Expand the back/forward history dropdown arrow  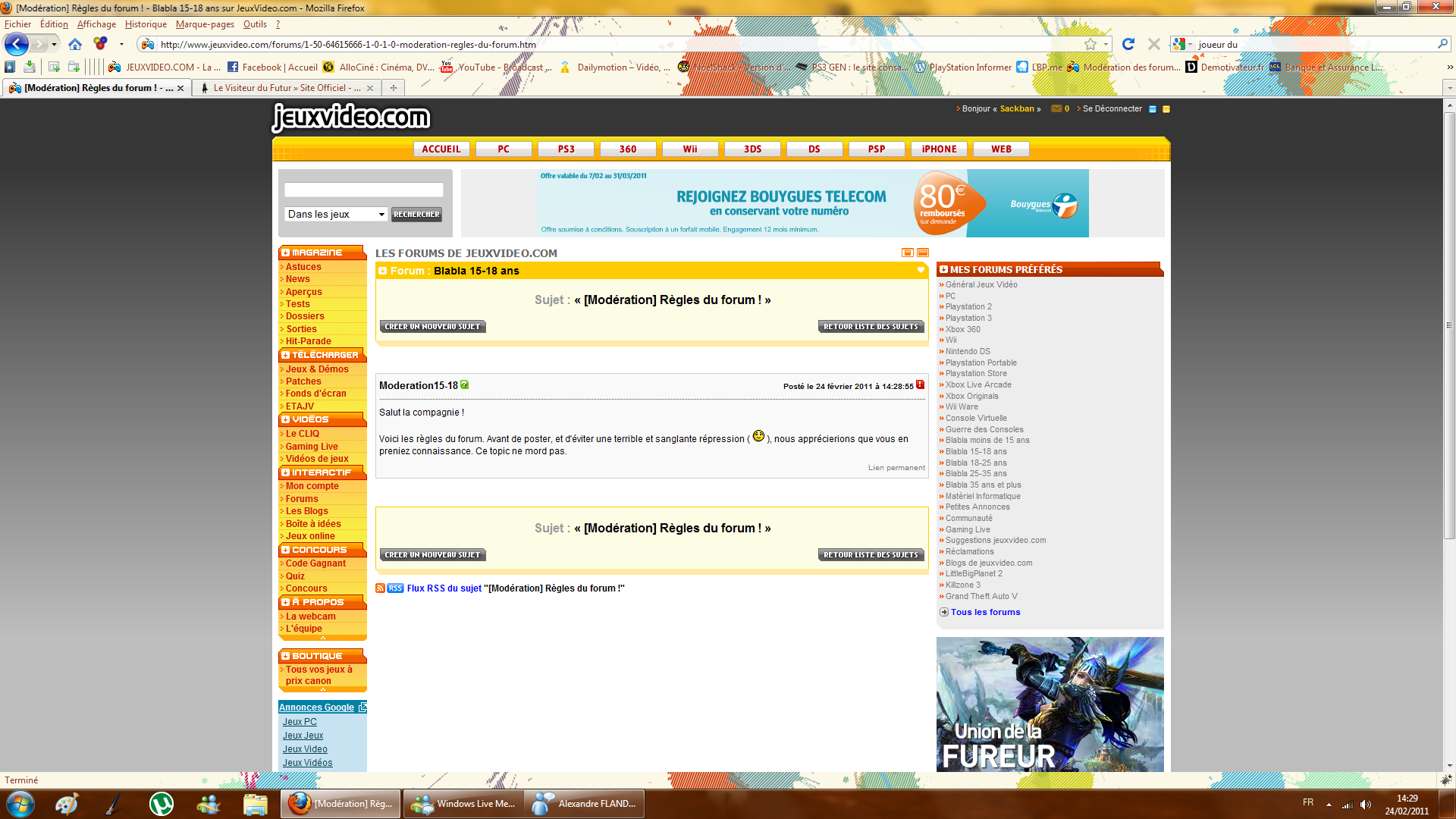[x=54, y=45]
